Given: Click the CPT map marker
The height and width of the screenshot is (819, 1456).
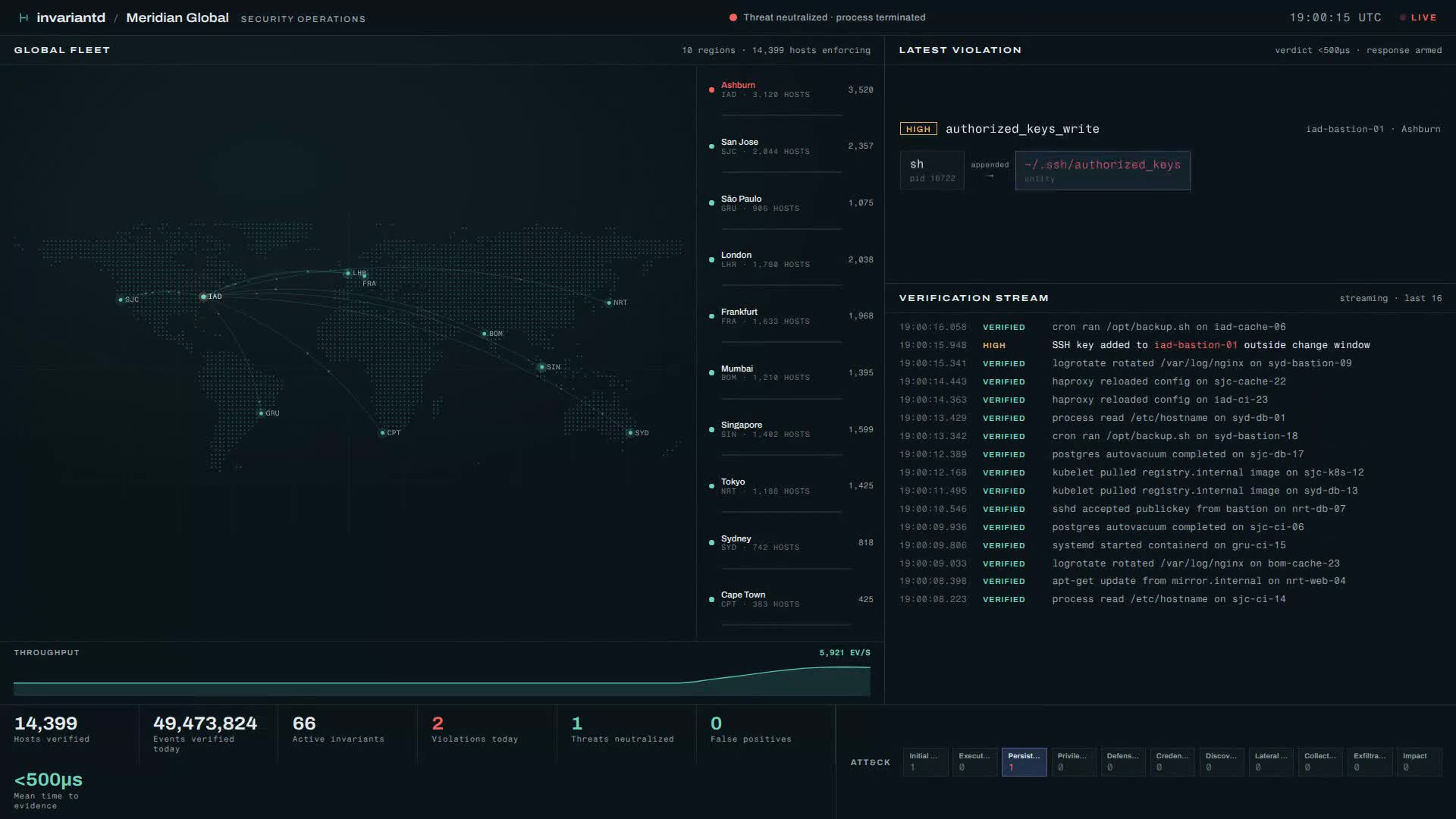Looking at the screenshot, I should (382, 433).
